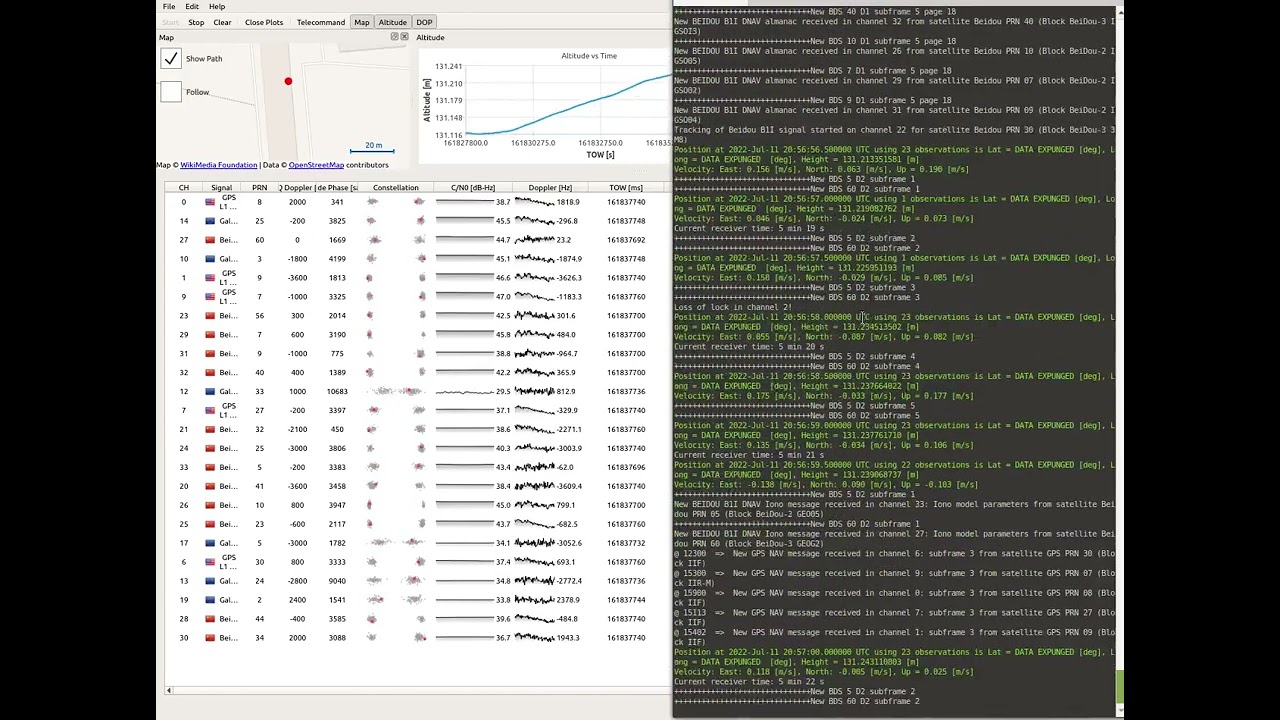This screenshot has height=720, width=1280.
Task: Click the US flag icon in channel 0 row
Action: 210,202
